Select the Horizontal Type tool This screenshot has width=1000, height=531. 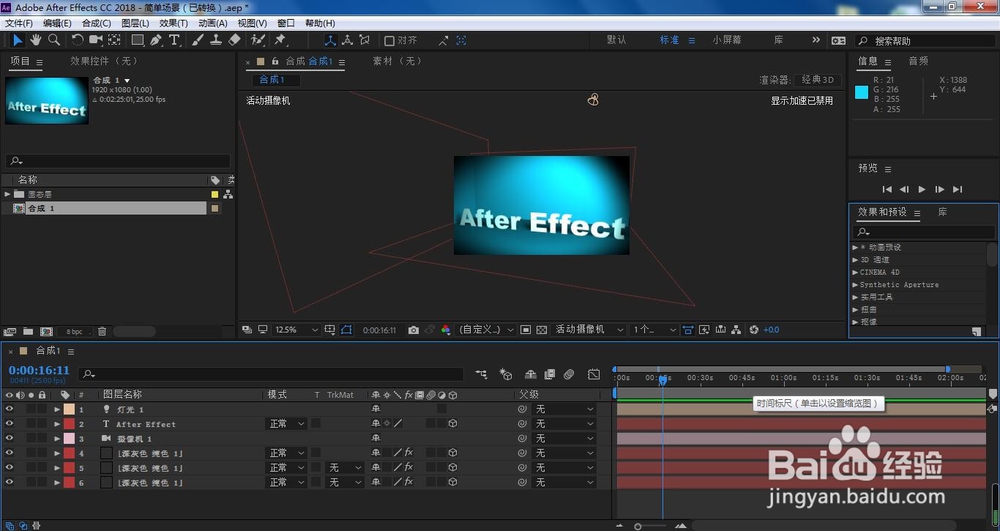(174, 40)
